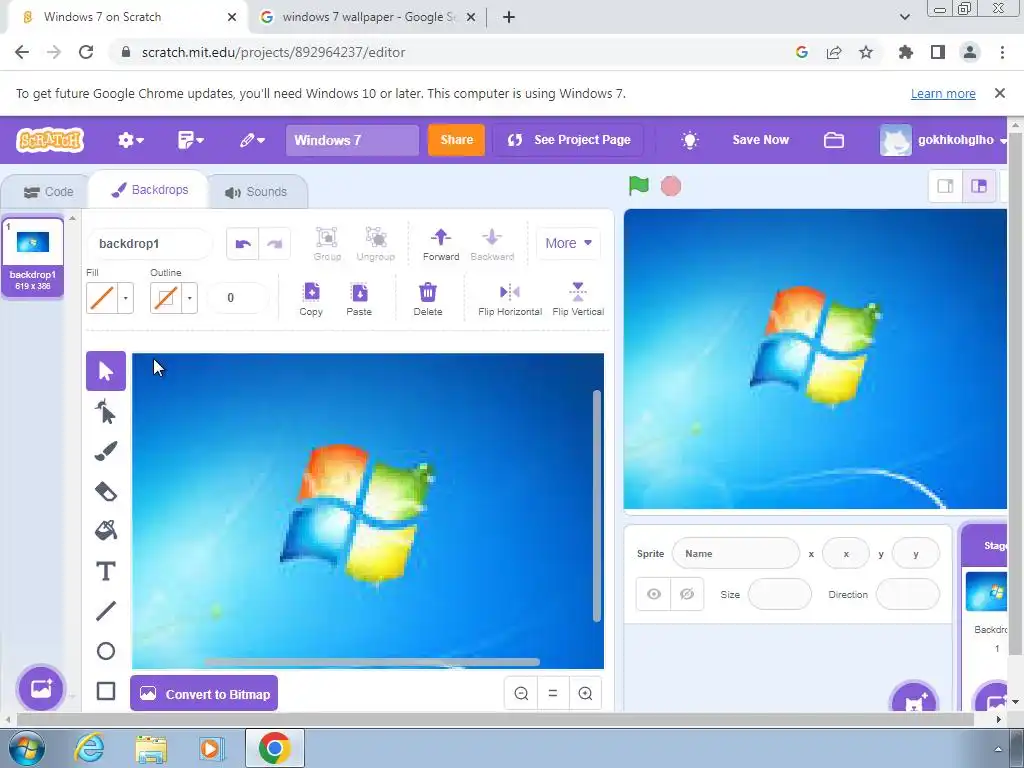This screenshot has width=1024, height=768.
Task: Open the Fill color dropdown arrow
Action: coord(126,298)
